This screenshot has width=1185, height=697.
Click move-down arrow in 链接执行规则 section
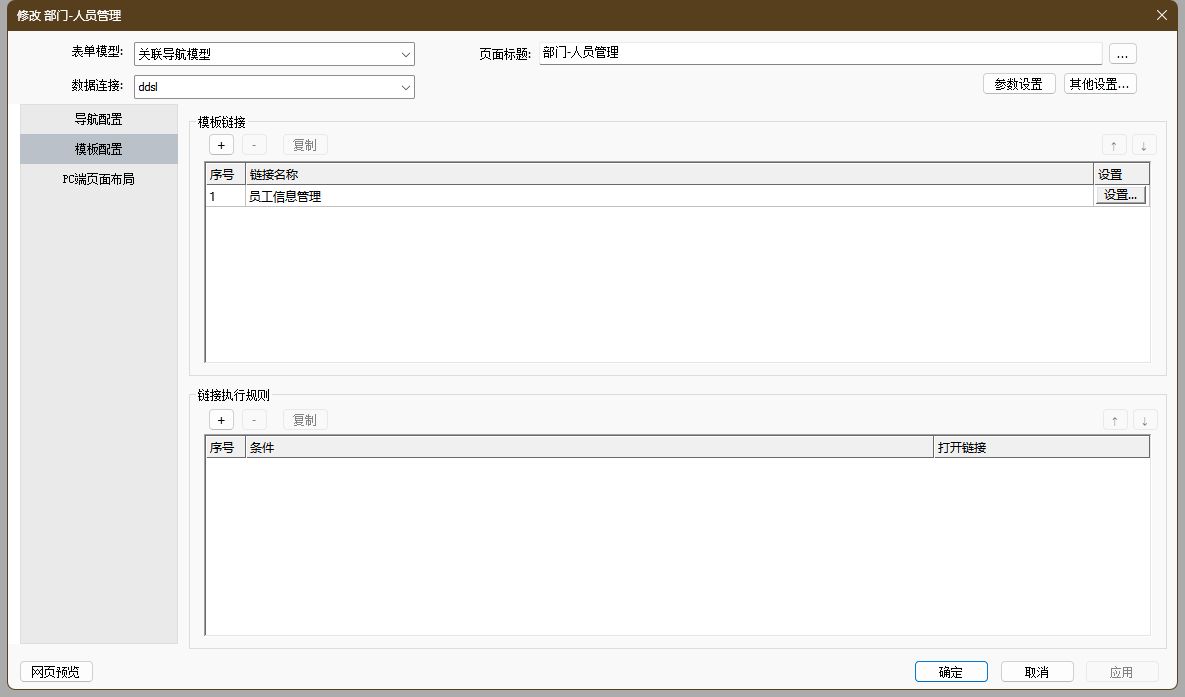[x=1144, y=420]
